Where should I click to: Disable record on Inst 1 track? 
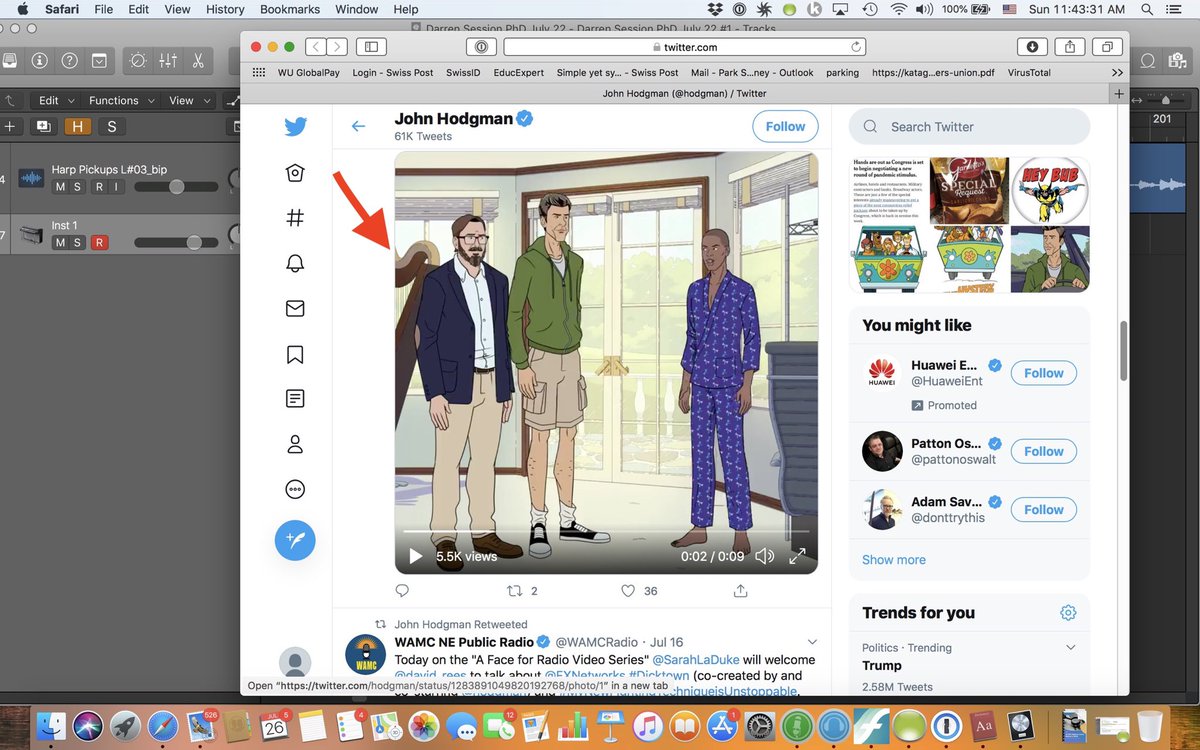click(99, 243)
